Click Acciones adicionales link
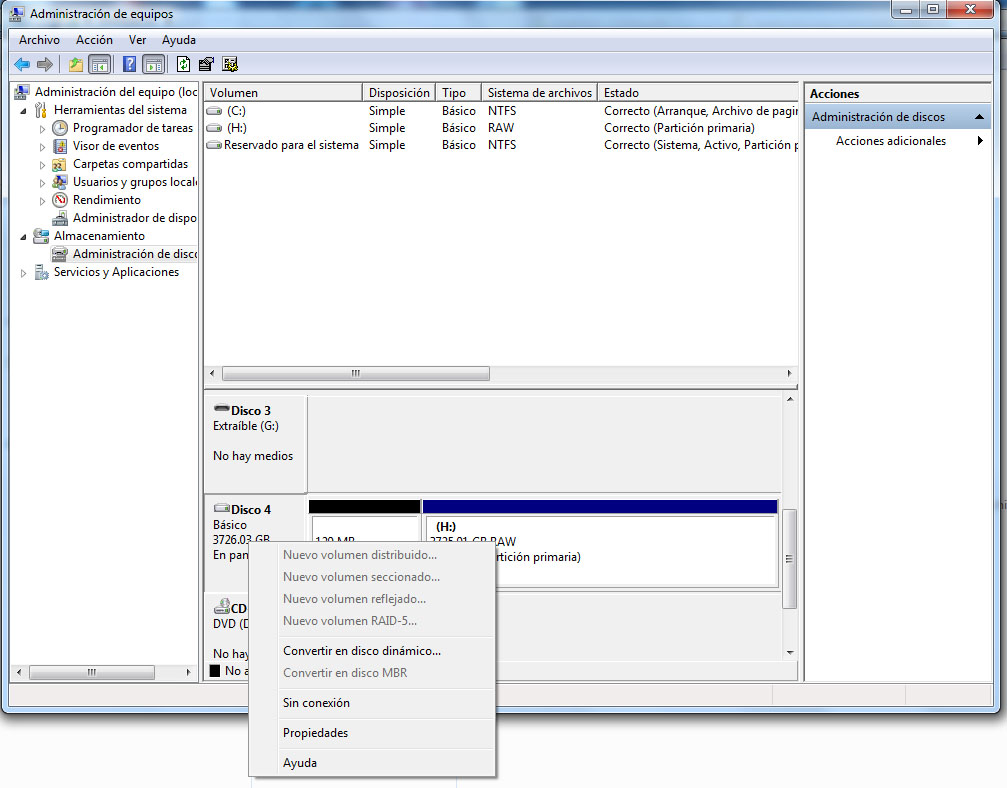The height and width of the screenshot is (788, 1007). click(x=891, y=141)
